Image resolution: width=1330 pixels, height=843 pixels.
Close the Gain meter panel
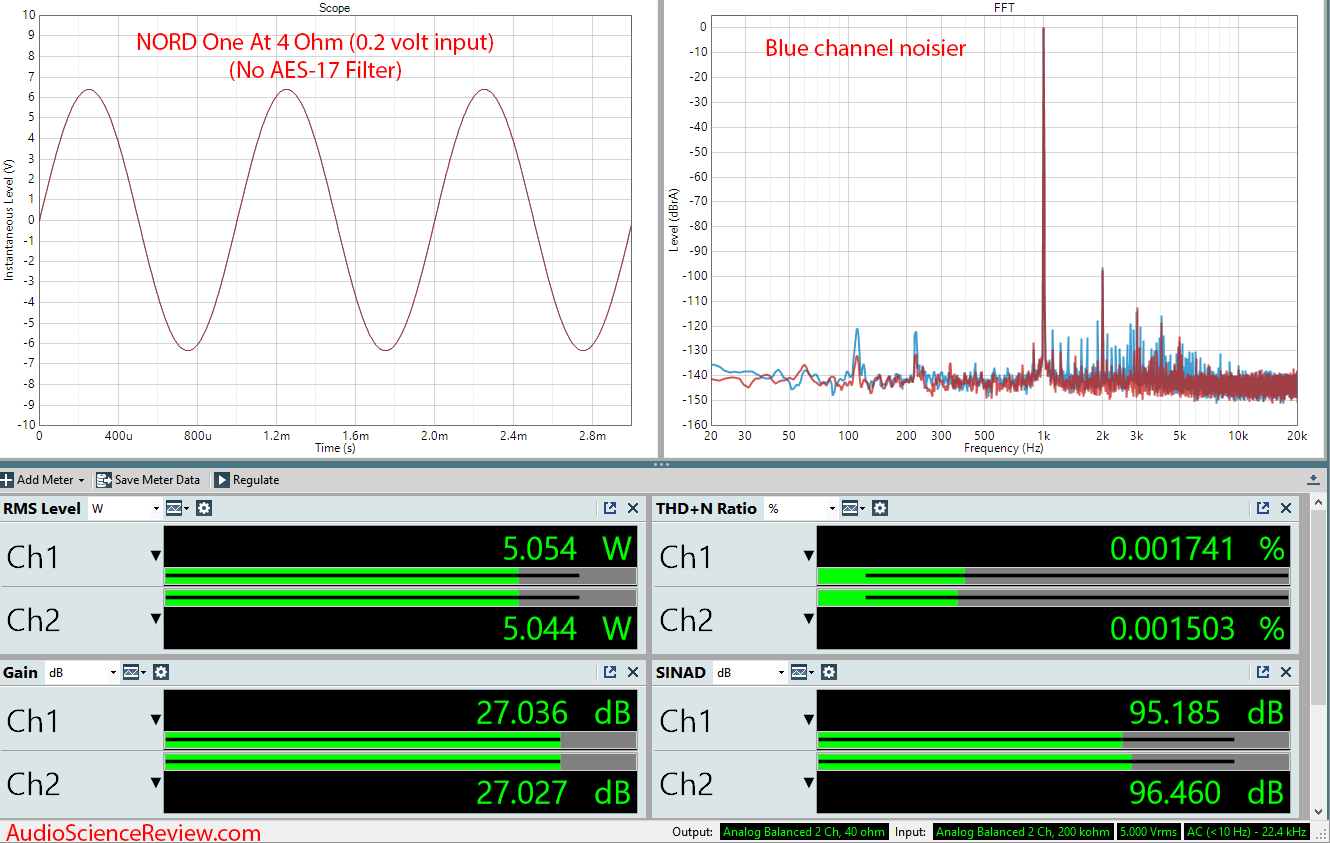pyautogui.click(x=633, y=672)
